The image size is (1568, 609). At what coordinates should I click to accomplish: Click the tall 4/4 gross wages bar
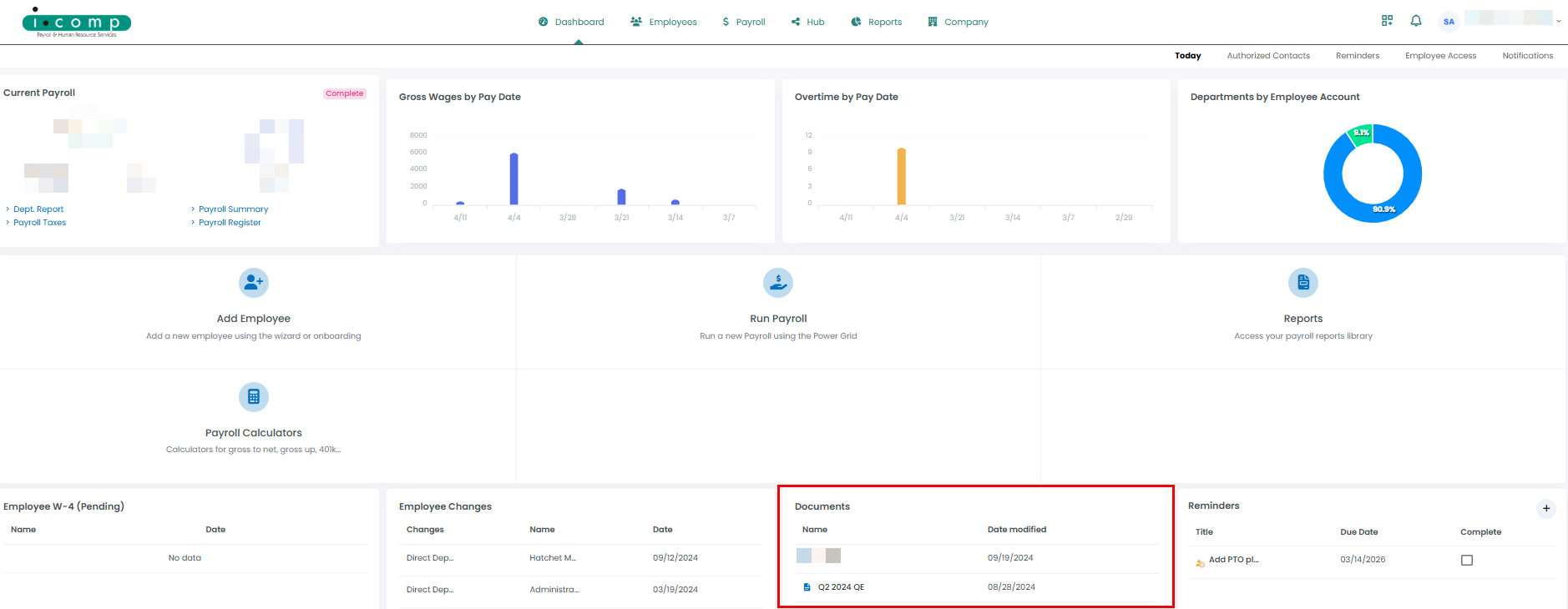(514, 179)
